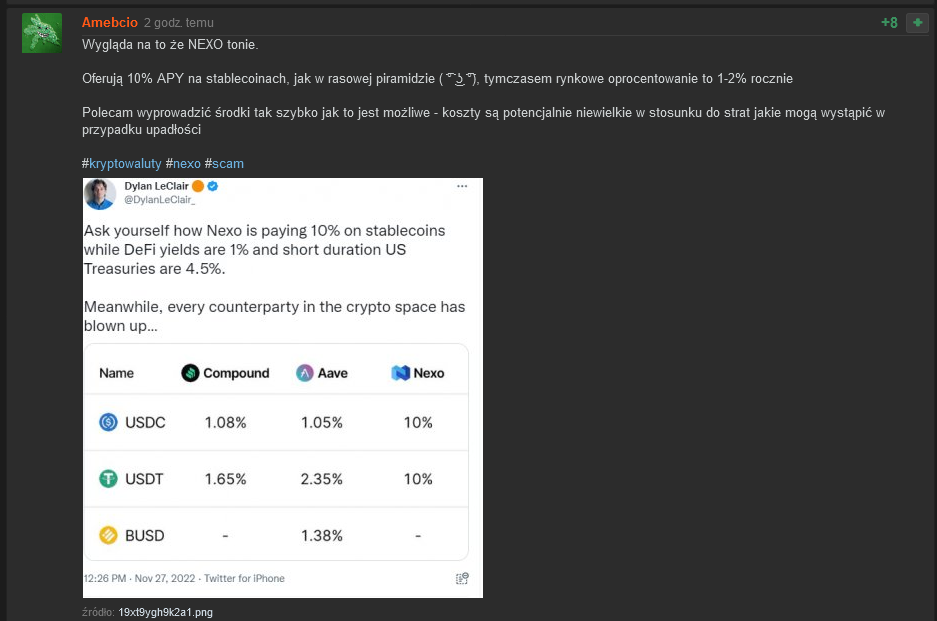
Task: Open the #scam hashtag
Action: (x=224, y=163)
